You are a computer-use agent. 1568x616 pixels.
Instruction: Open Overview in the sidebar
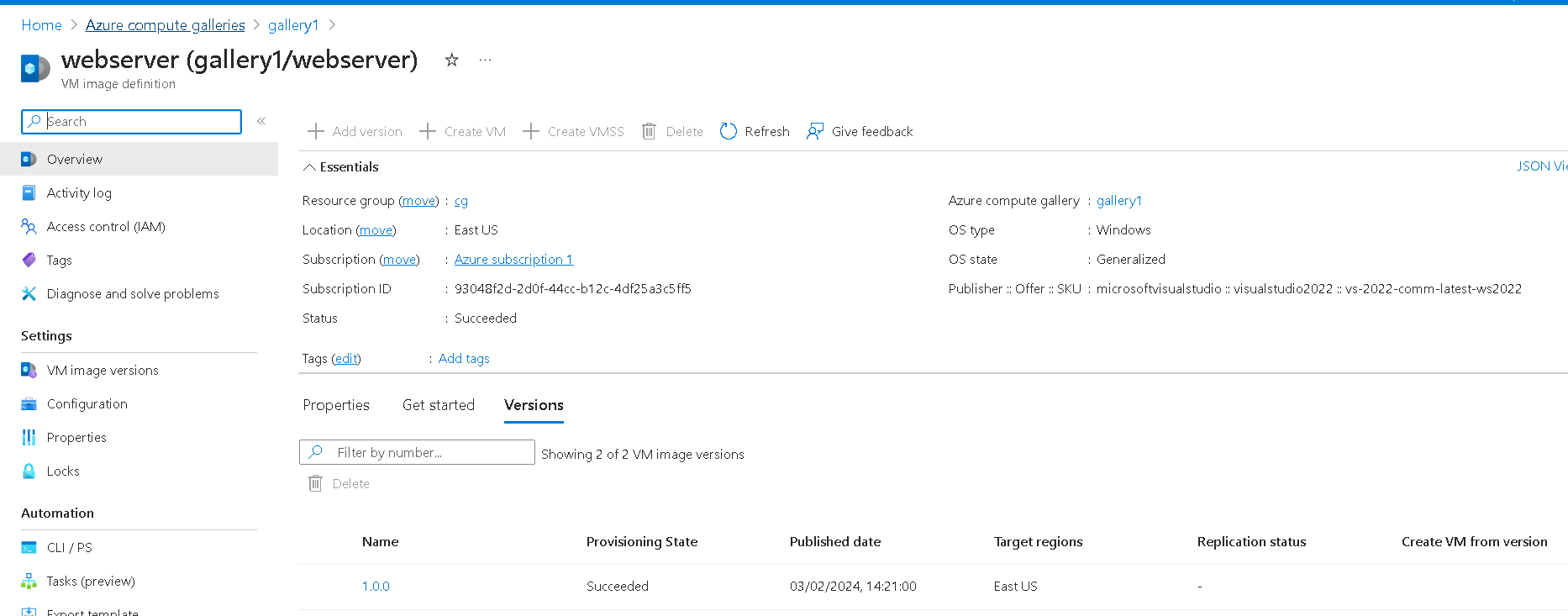(139, 159)
